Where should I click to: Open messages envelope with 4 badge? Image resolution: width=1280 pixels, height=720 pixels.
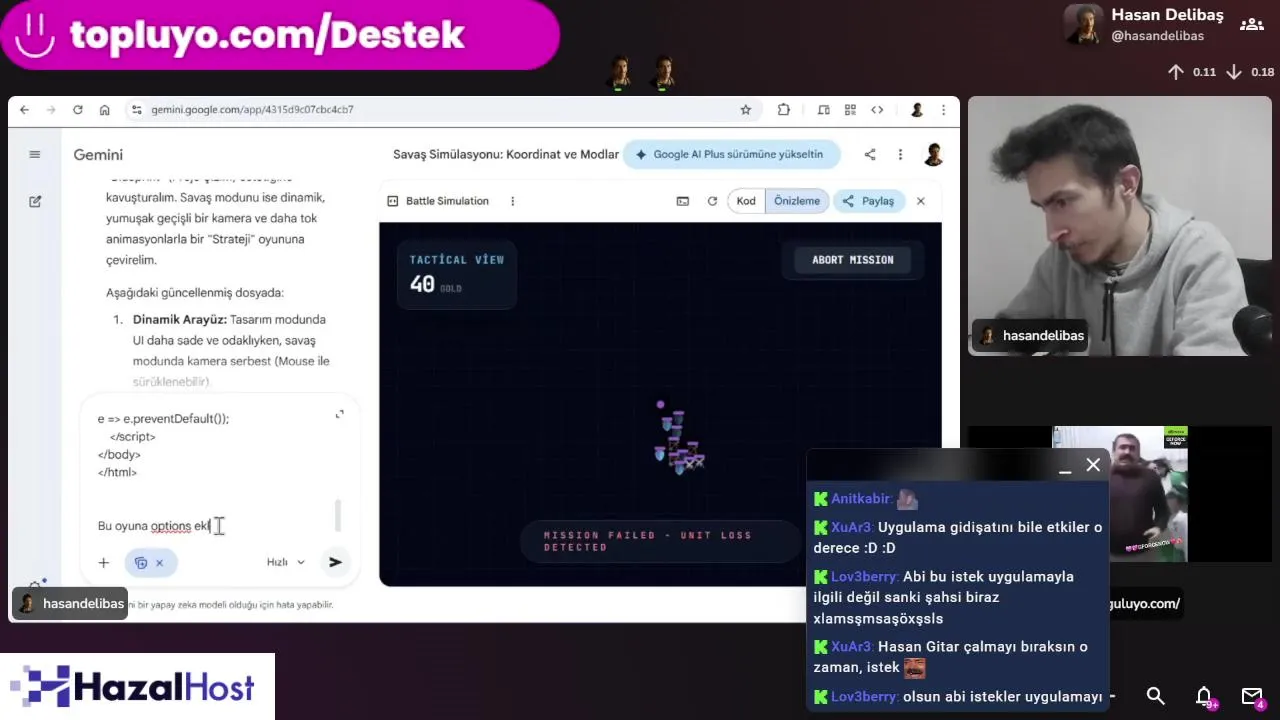point(1253,697)
